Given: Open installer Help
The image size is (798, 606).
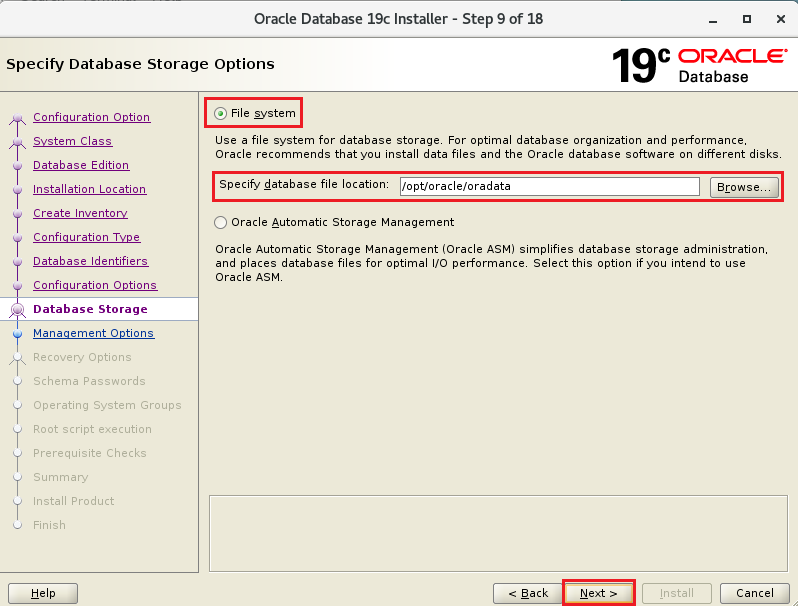Looking at the screenshot, I should click(x=43, y=593).
